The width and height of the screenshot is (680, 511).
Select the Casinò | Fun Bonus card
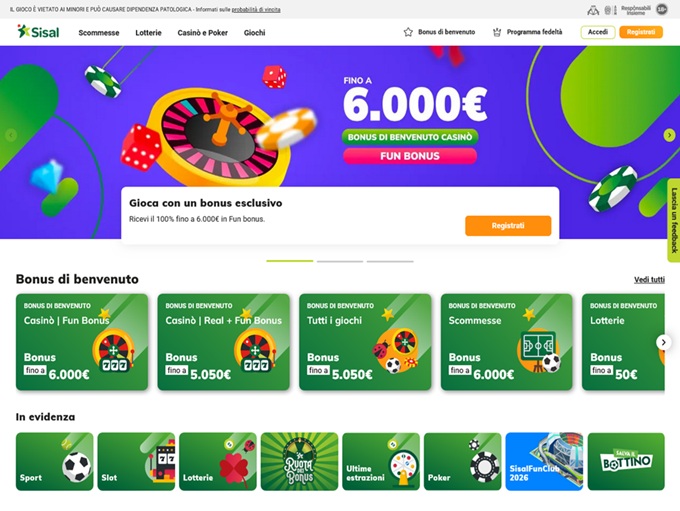(x=82, y=342)
